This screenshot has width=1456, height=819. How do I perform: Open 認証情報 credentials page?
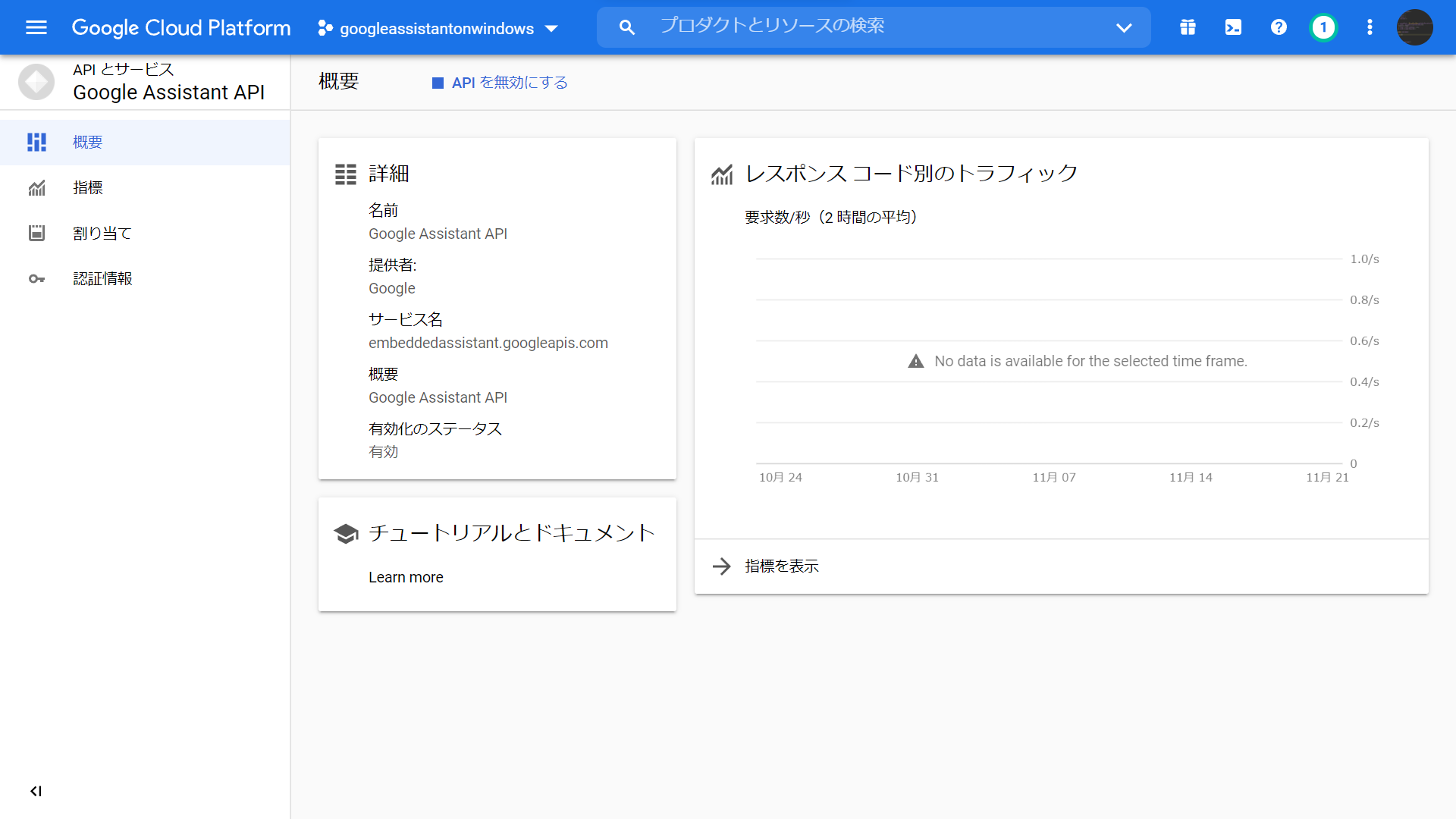click(102, 278)
